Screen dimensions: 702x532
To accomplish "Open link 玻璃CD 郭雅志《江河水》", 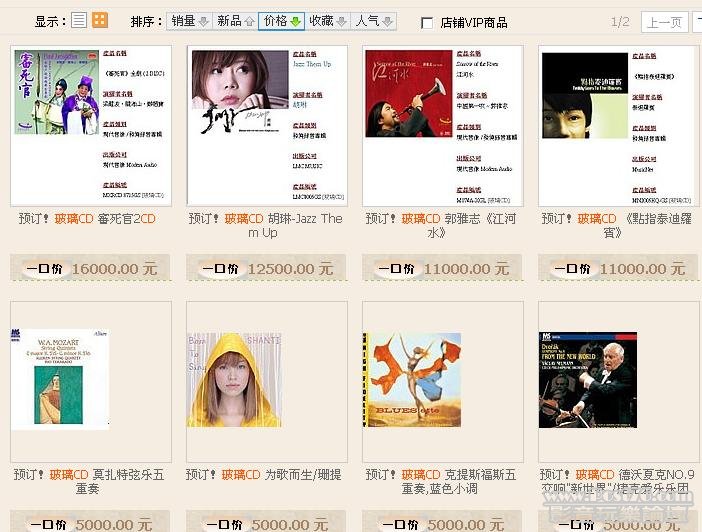I will pyautogui.click(x=441, y=226).
